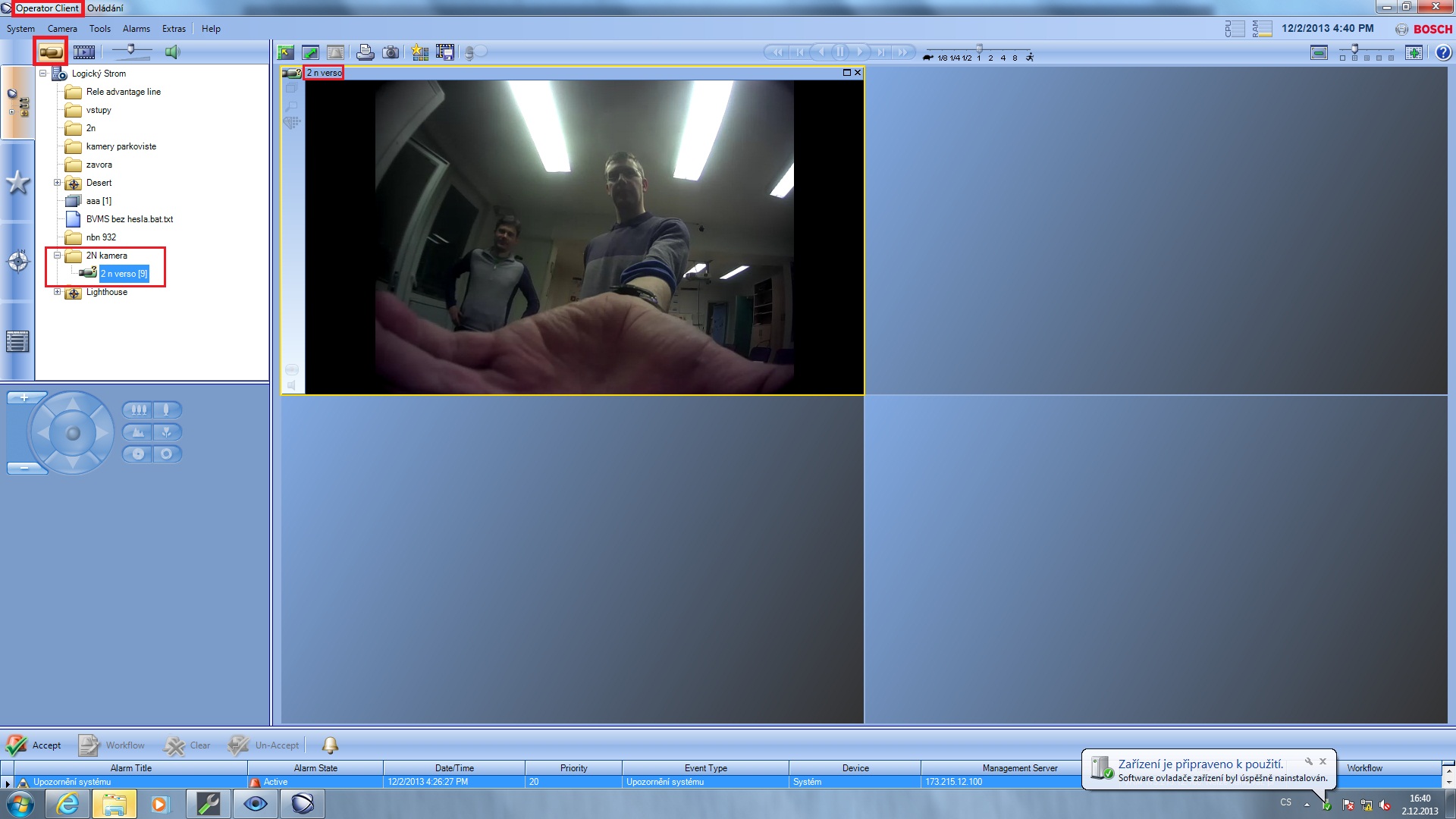Click the print image icon
Viewport: 1456px width, 819px height.
[366, 52]
